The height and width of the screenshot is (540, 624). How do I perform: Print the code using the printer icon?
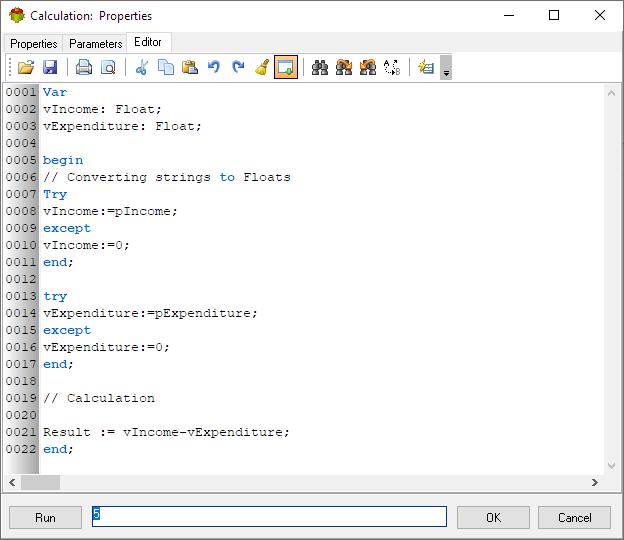tap(84, 67)
